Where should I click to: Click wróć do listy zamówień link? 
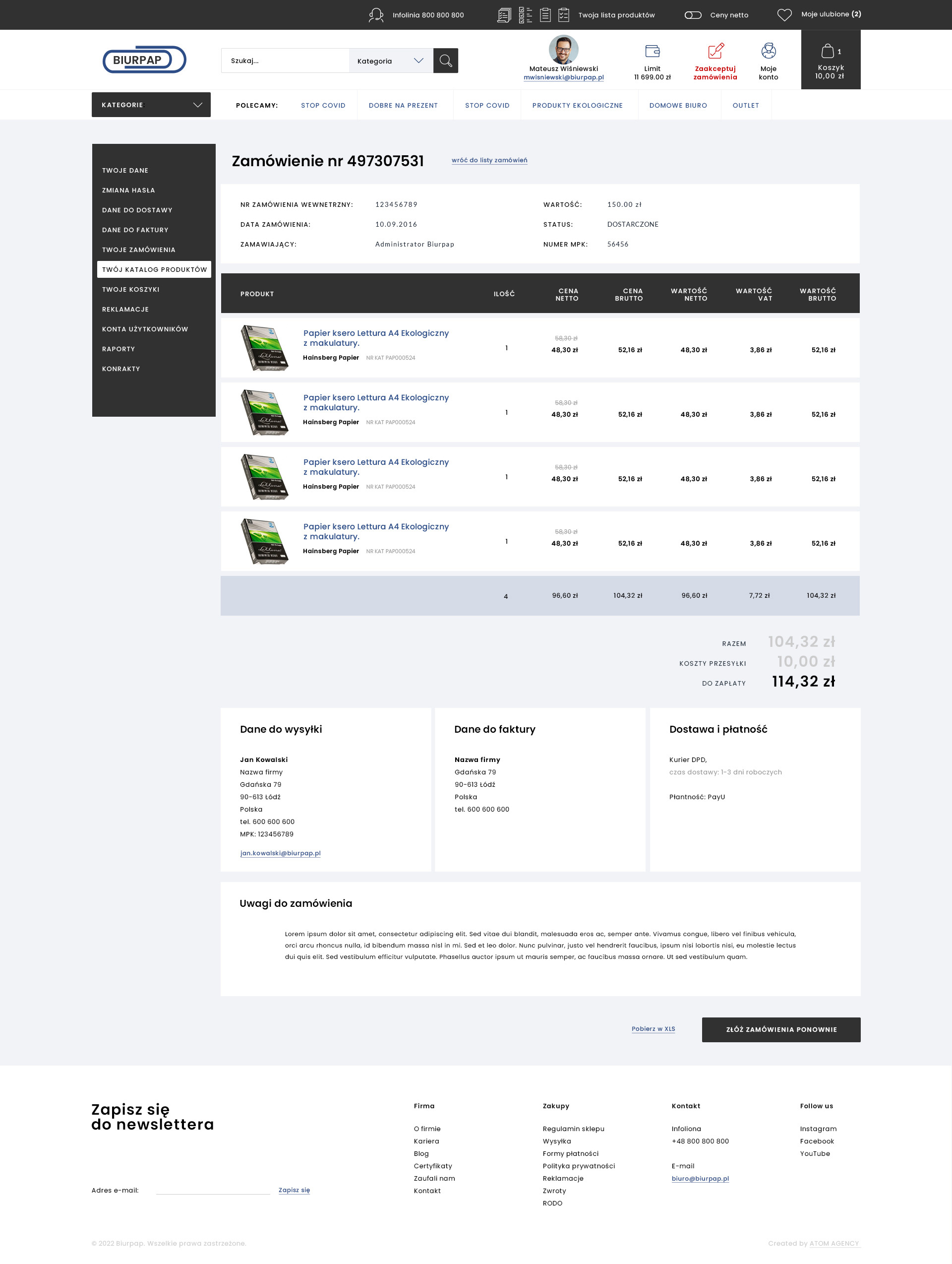point(489,161)
